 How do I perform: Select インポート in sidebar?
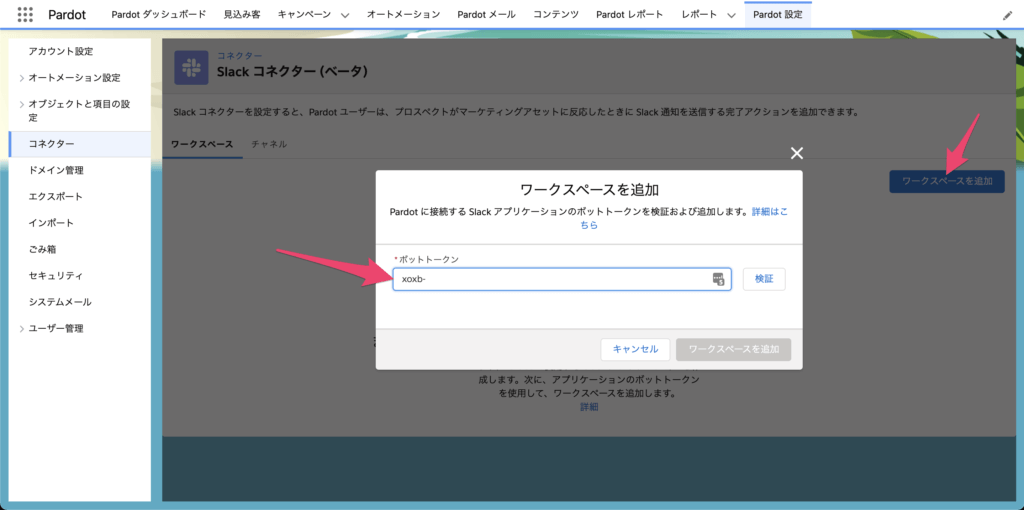pyautogui.click(x=51, y=223)
